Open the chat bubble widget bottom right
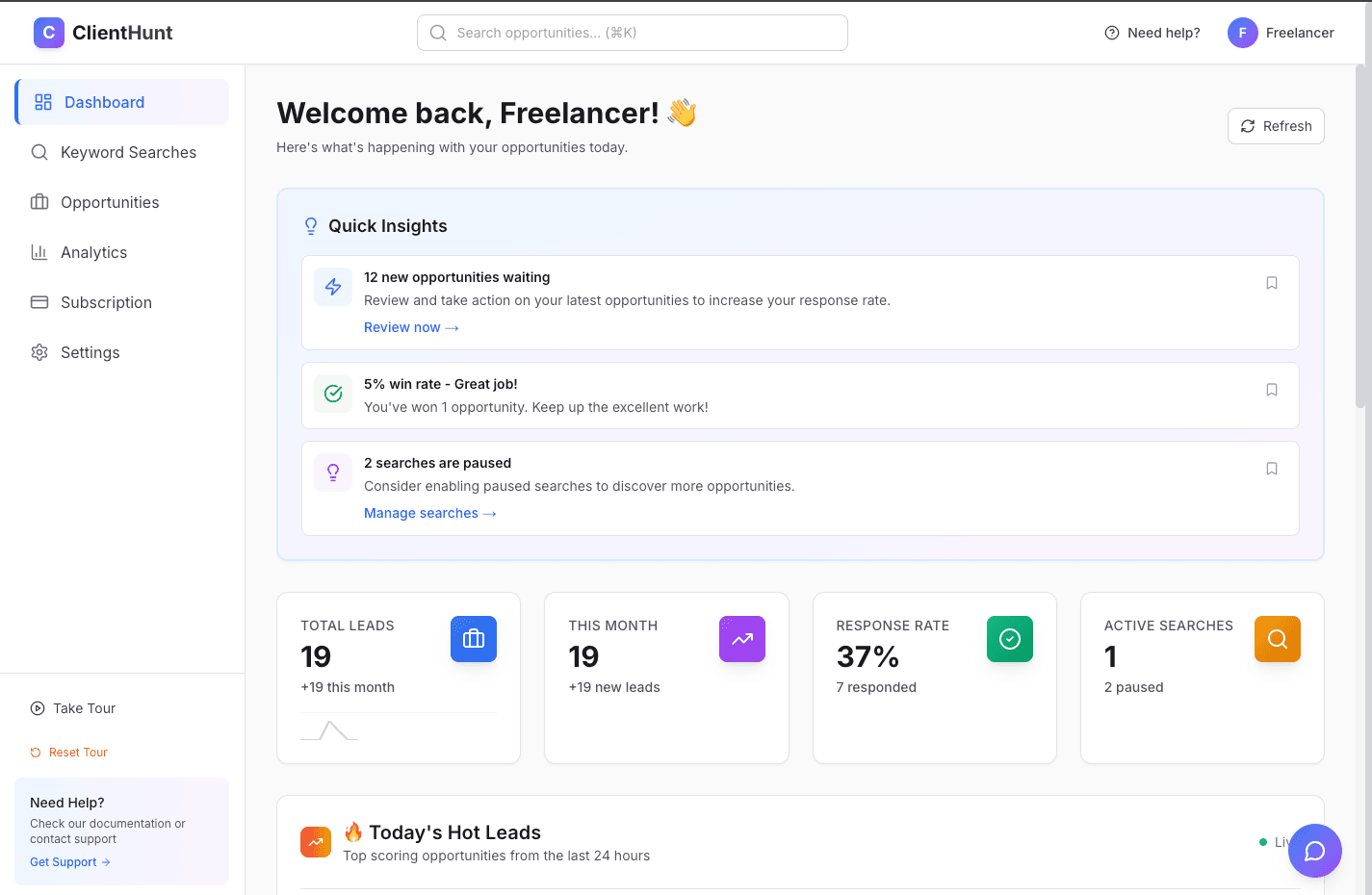Image resolution: width=1372 pixels, height=895 pixels. 1314,851
